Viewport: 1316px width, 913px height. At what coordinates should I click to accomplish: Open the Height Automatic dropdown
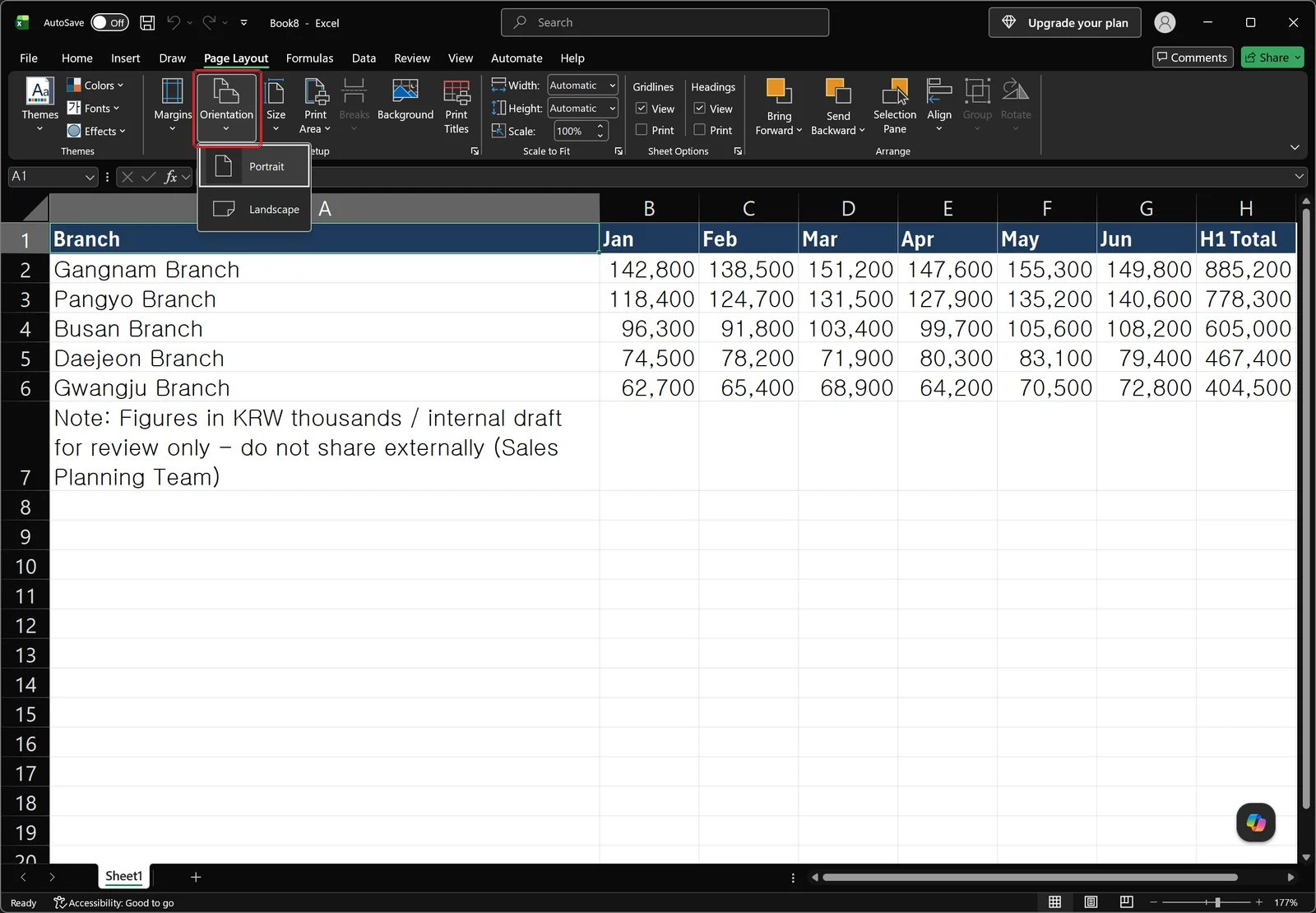point(612,109)
